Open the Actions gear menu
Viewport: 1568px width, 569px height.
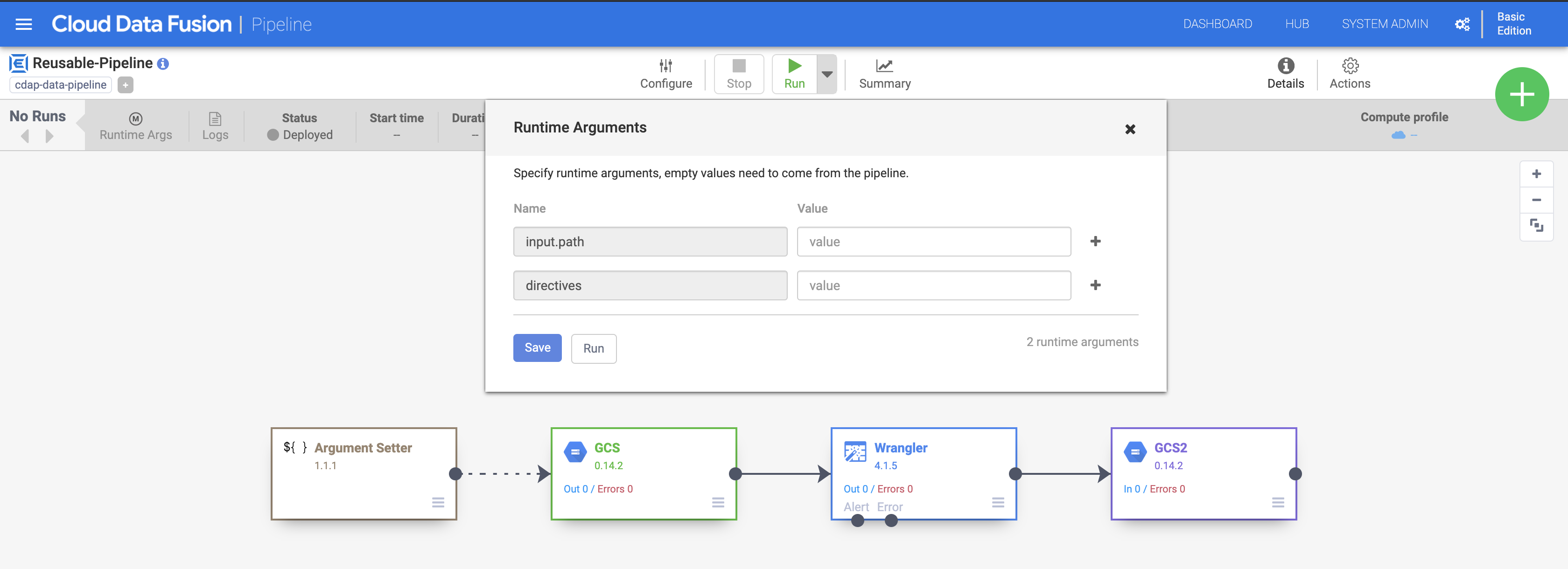point(1350,66)
